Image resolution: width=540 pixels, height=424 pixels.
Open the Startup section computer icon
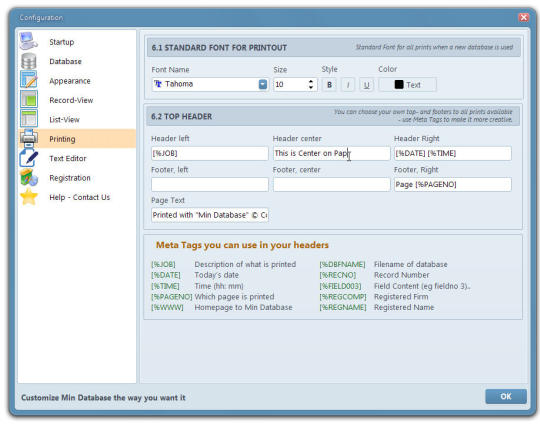[x=29, y=41]
